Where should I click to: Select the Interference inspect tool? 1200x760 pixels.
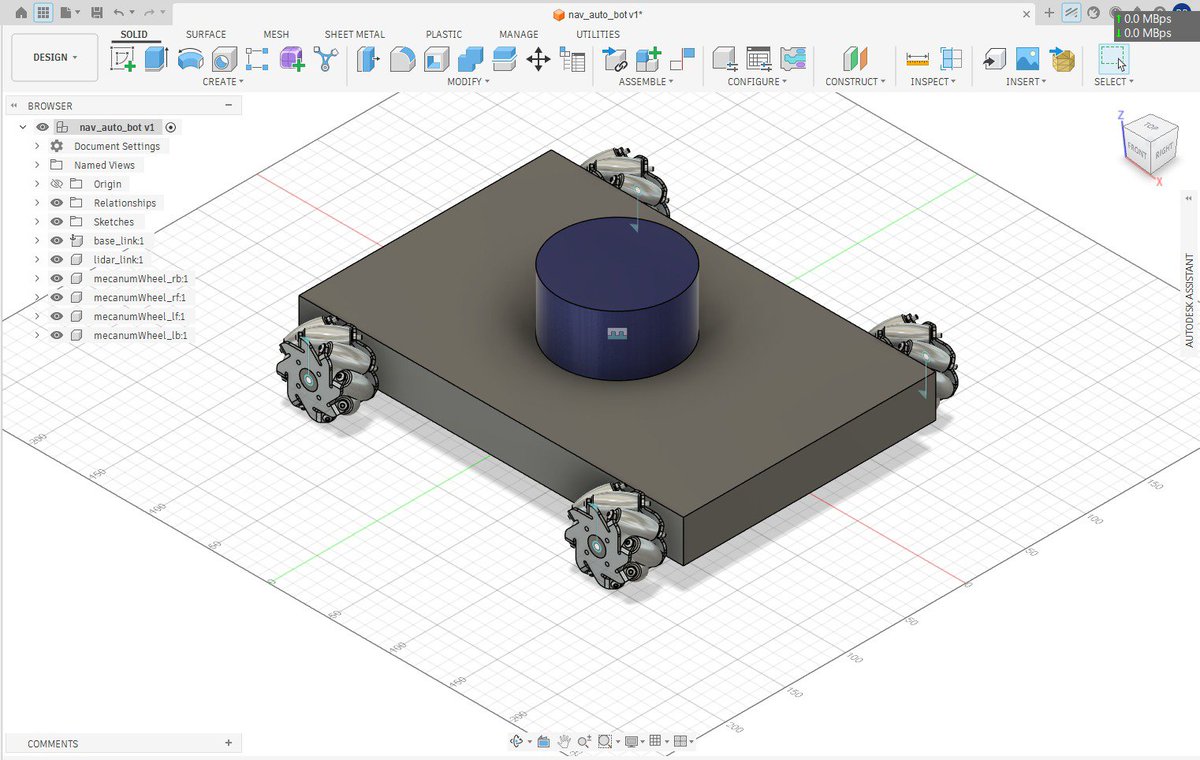951,59
